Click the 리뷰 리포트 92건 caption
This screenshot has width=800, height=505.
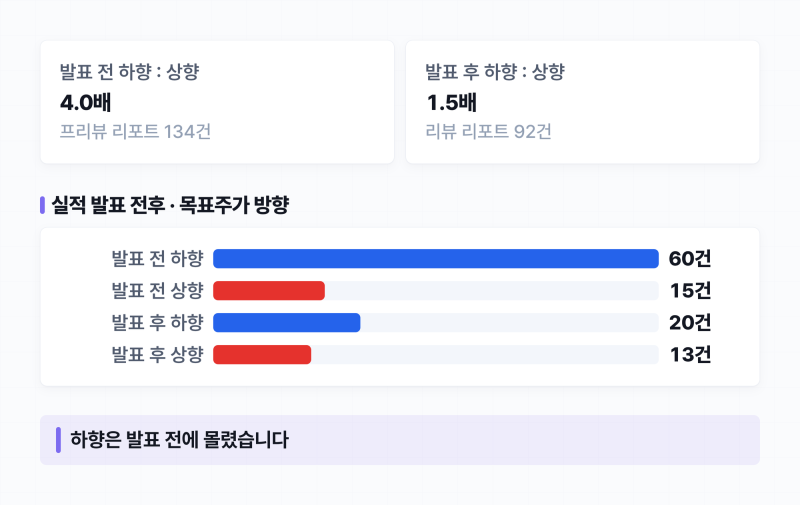pyautogui.click(x=488, y=132)
